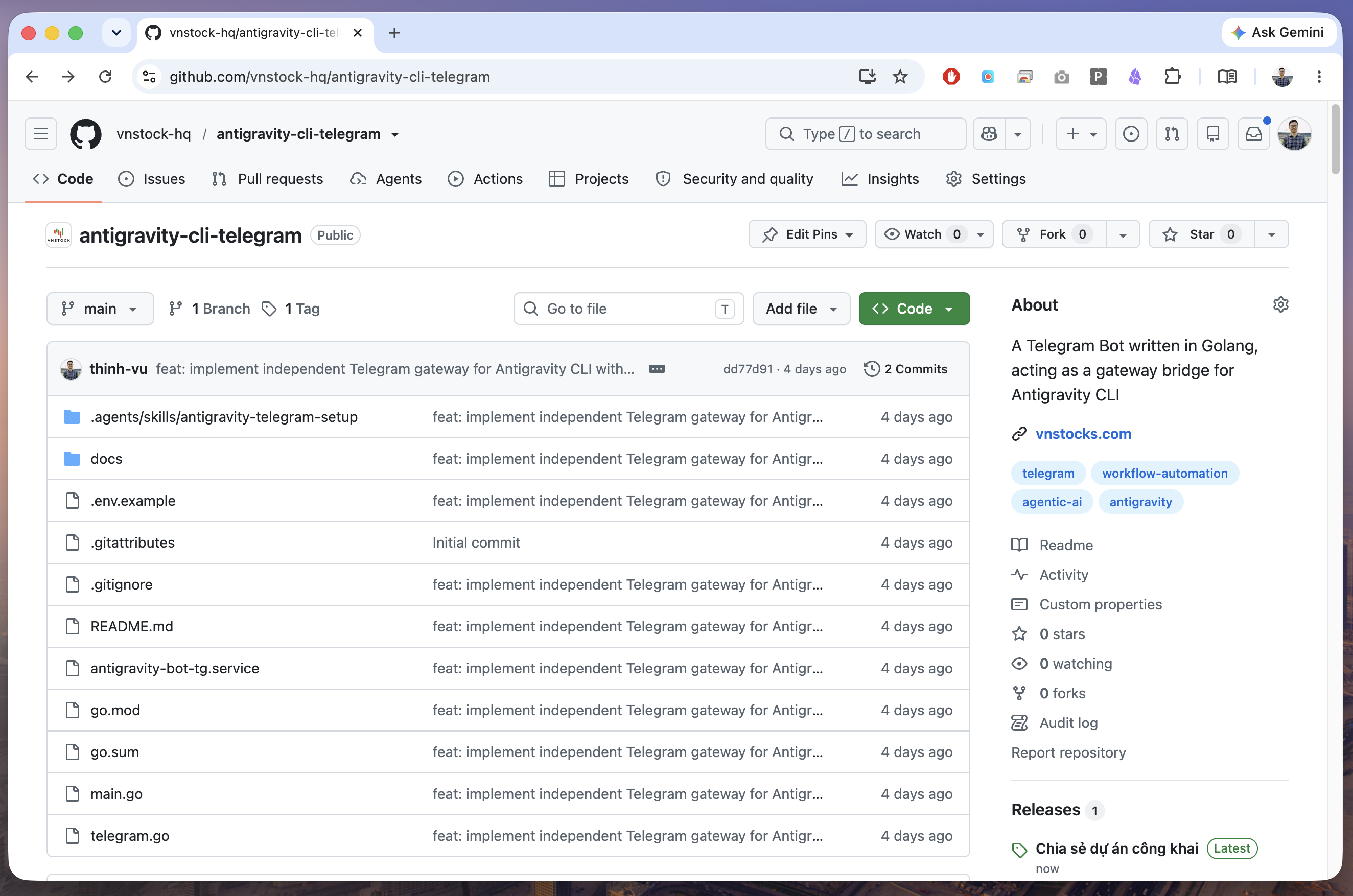Open the Audit log link

point(1068,723)
